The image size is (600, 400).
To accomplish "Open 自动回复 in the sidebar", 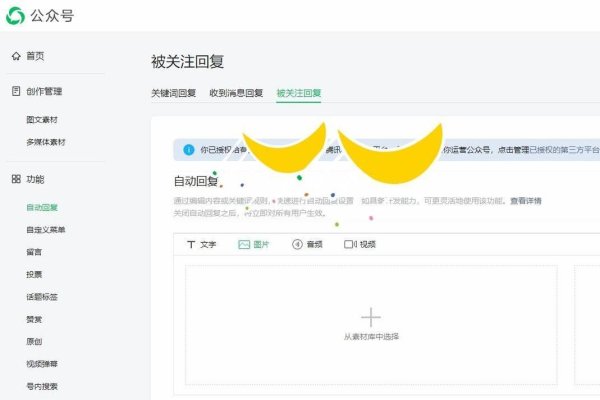I will point(42,207).
